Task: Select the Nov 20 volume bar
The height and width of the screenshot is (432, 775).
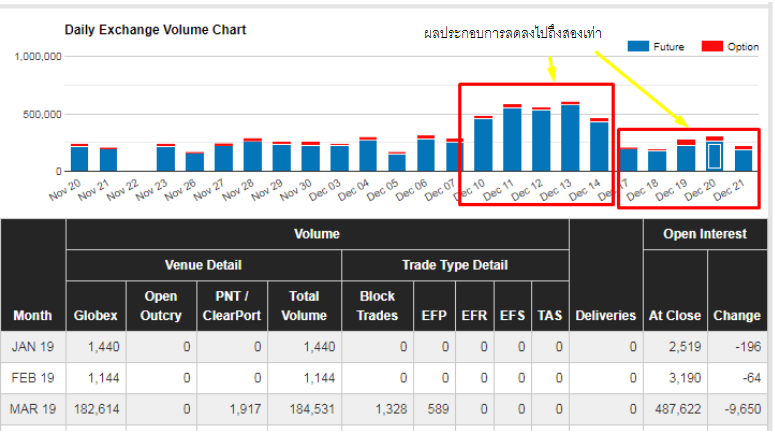Action: pyautogui.click(x=80, y=158)
